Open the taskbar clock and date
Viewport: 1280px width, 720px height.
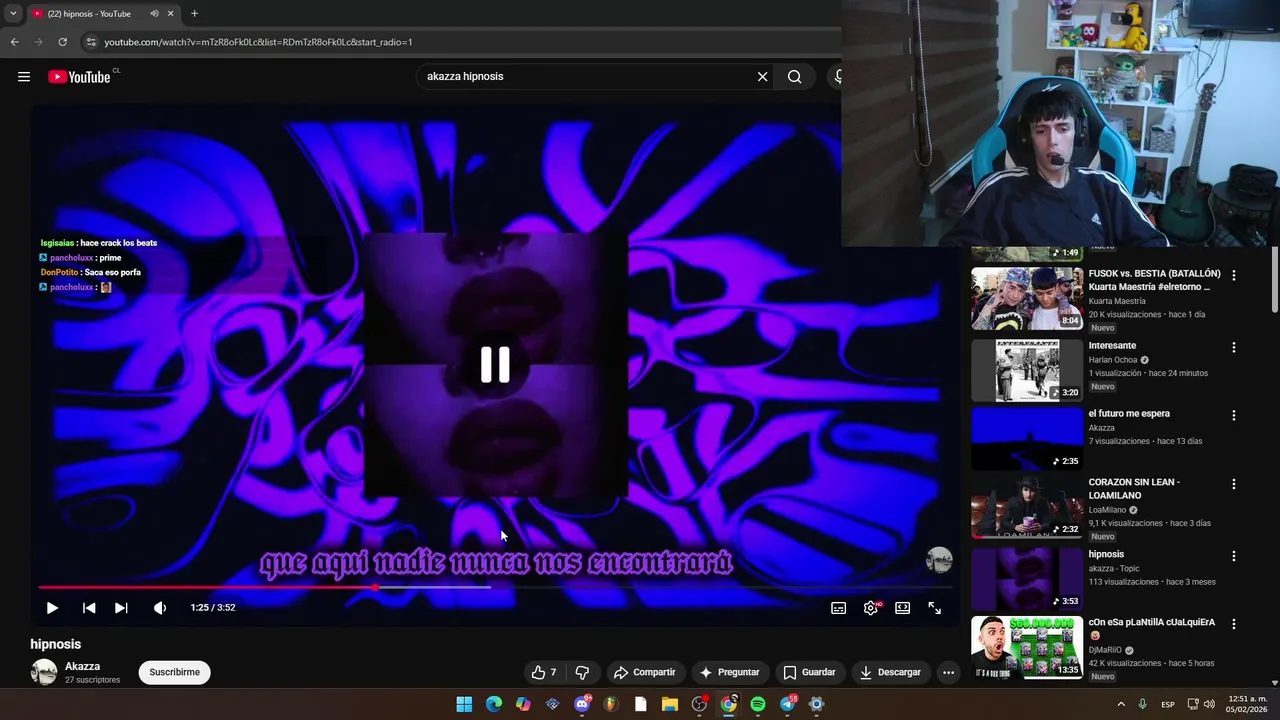tap(1246, 704)
